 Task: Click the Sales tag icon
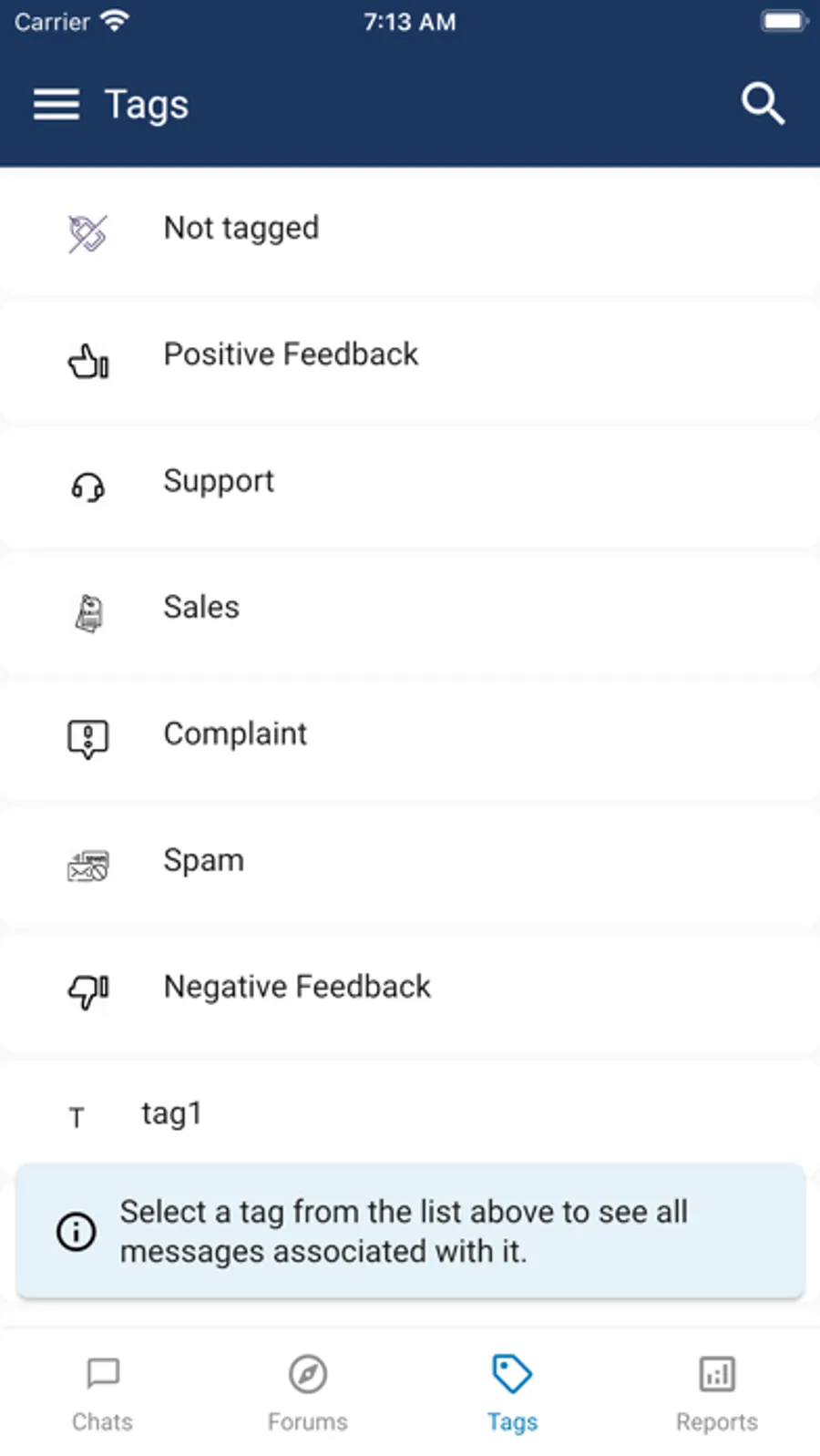(88, 613)
